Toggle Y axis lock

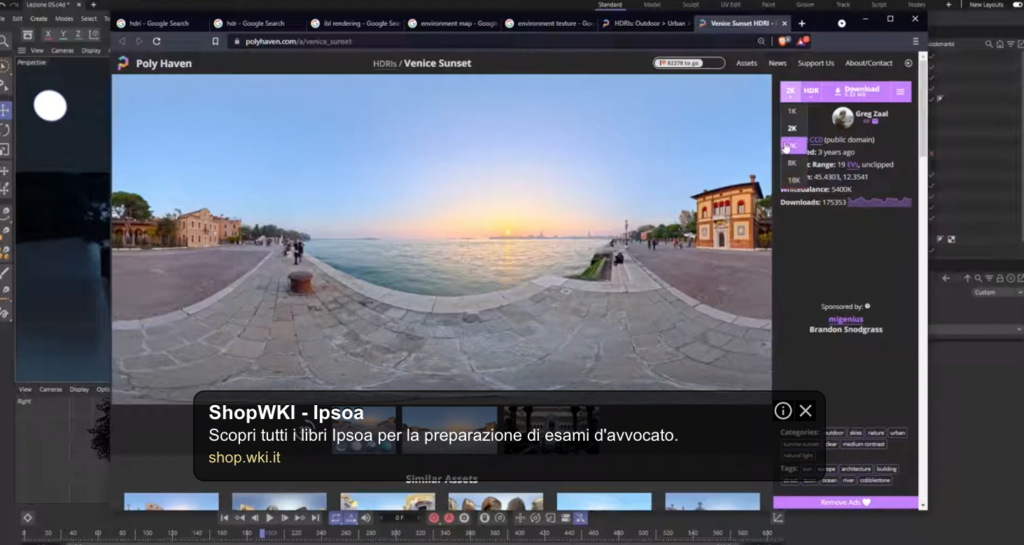pyautogui.click(x=63, y=35)
